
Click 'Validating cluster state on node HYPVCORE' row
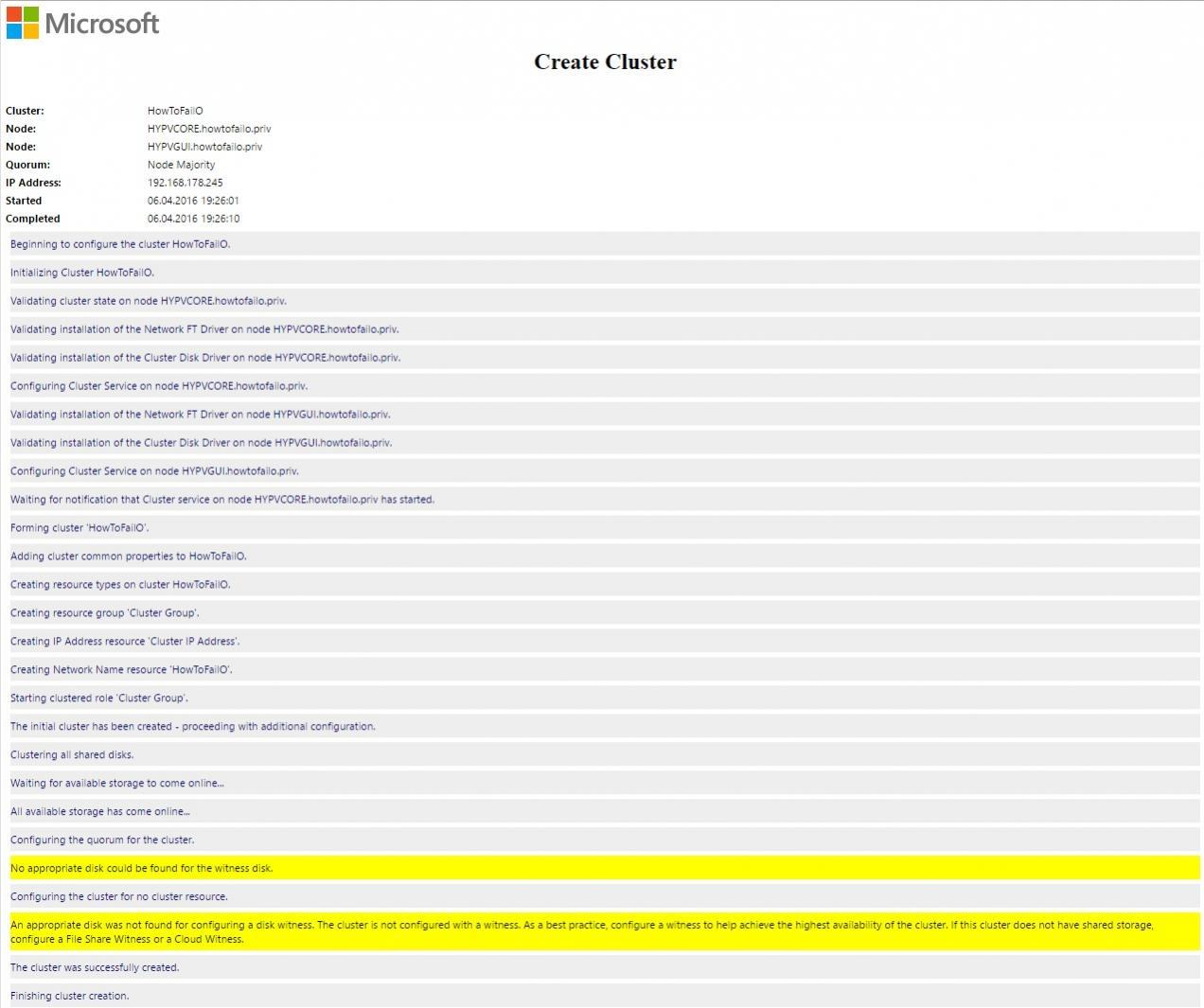[x=605, y=301]
